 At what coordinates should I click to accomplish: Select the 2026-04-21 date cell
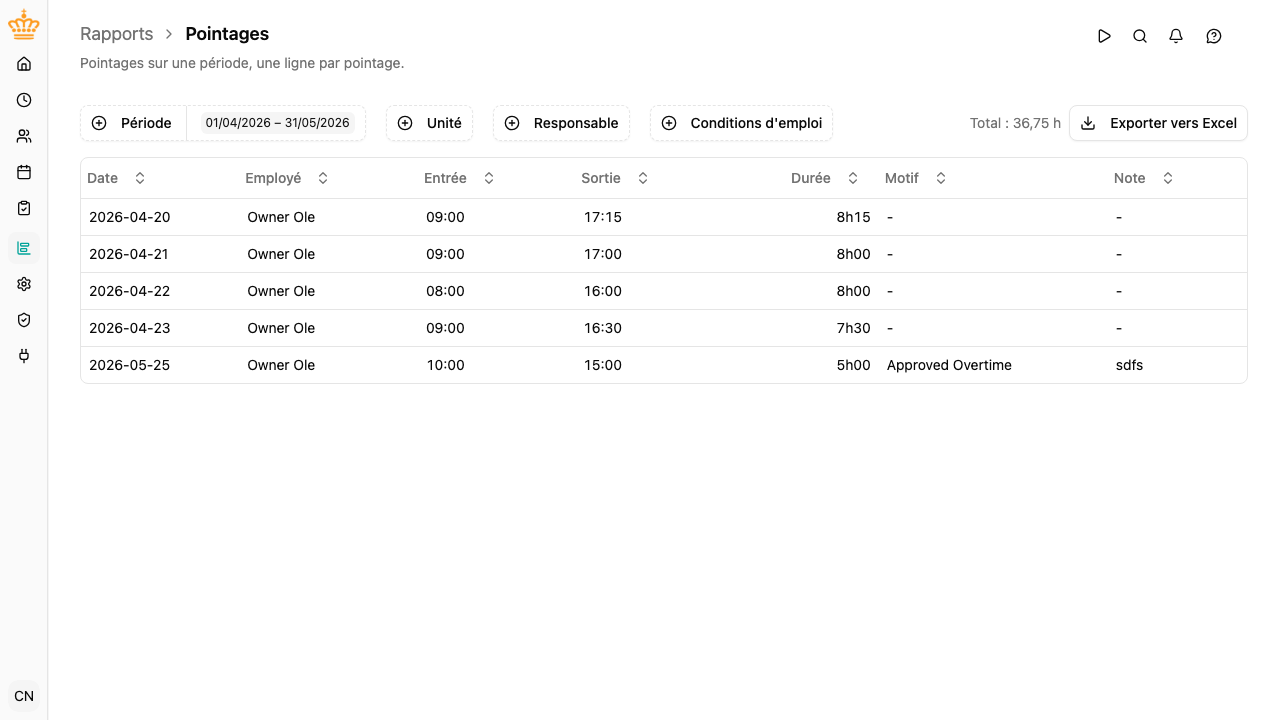(x=129, y=254)
